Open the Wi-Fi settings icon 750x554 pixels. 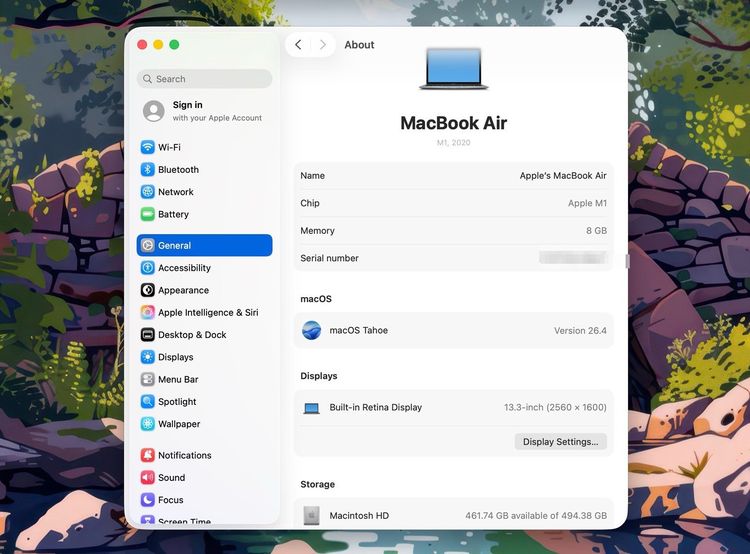point(148,147)
